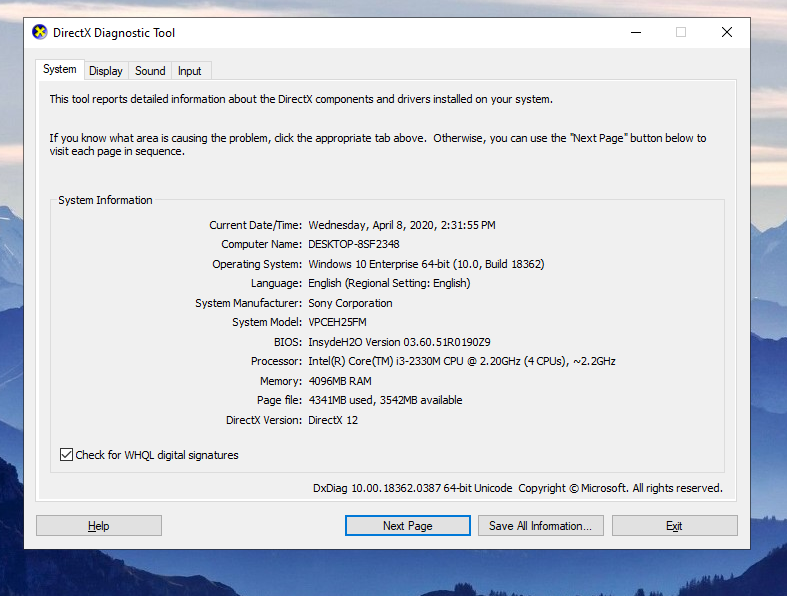Image resolution: width=787 pixels, height=596 pixels.
Task: Click the DirectX Version label
Action: (264, 420)
